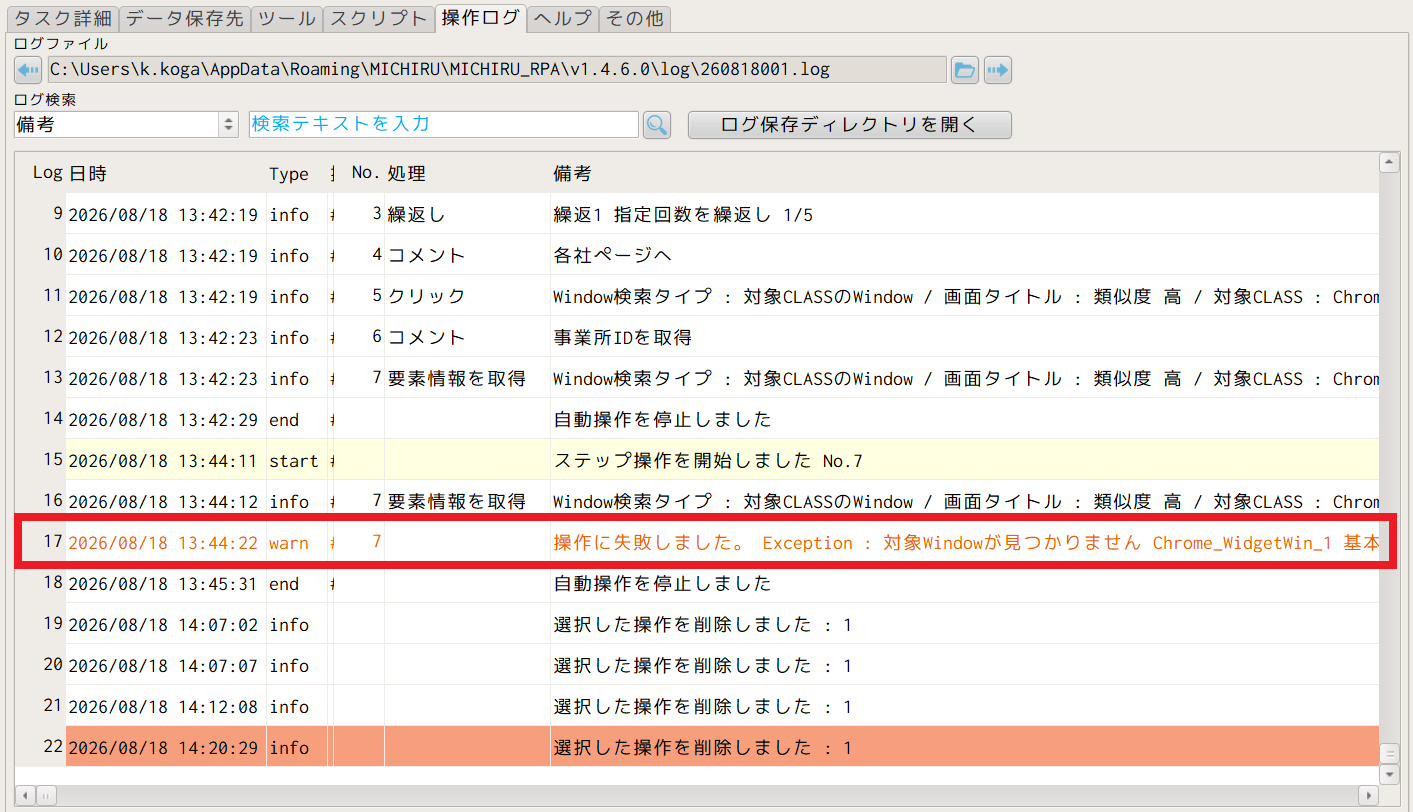Switch to タスク詳細 tab
The height and width of the screenshot is (812, 1413).
62,18
